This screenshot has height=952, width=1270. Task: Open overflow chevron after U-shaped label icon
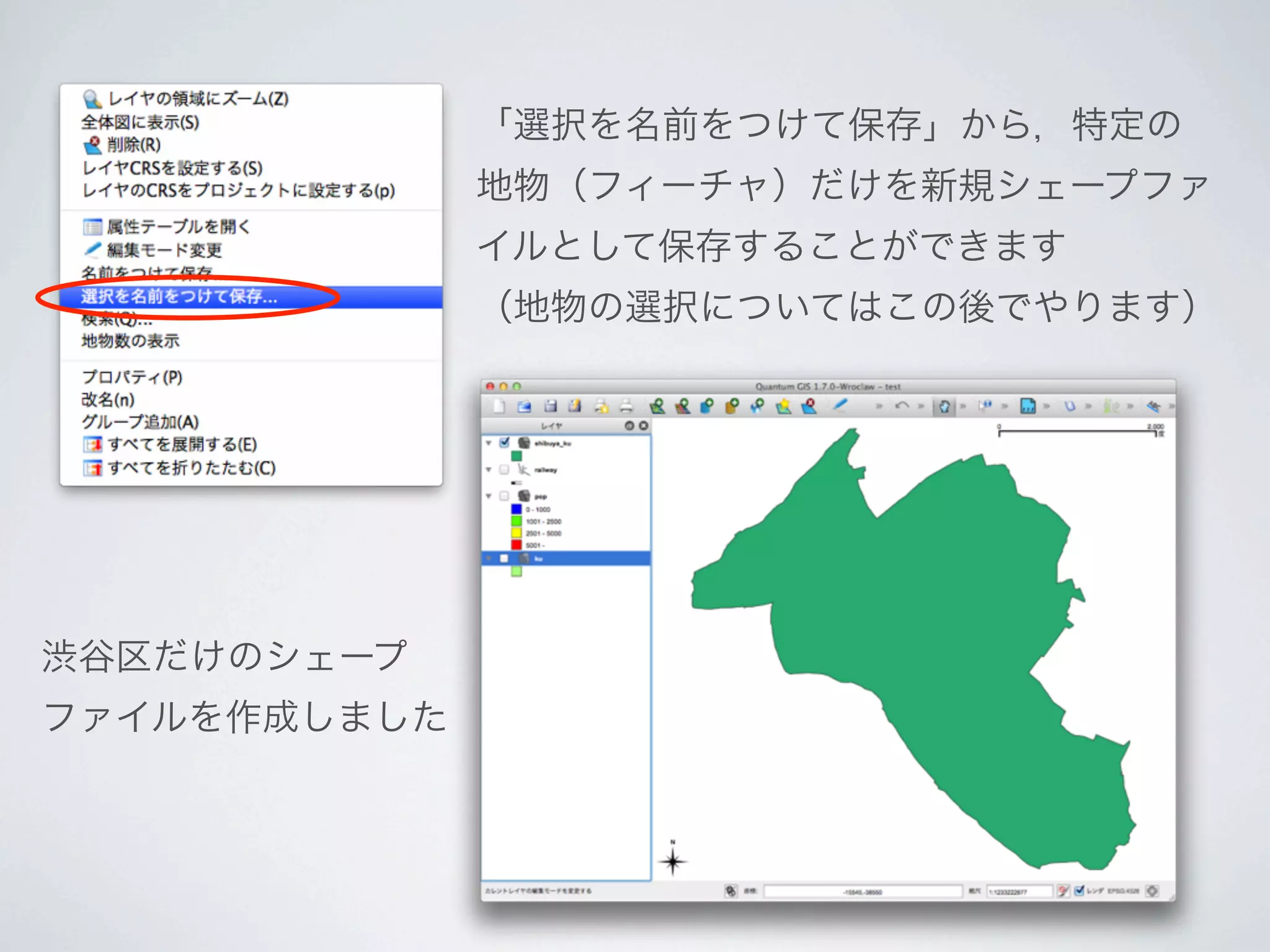coord(1088,407)
